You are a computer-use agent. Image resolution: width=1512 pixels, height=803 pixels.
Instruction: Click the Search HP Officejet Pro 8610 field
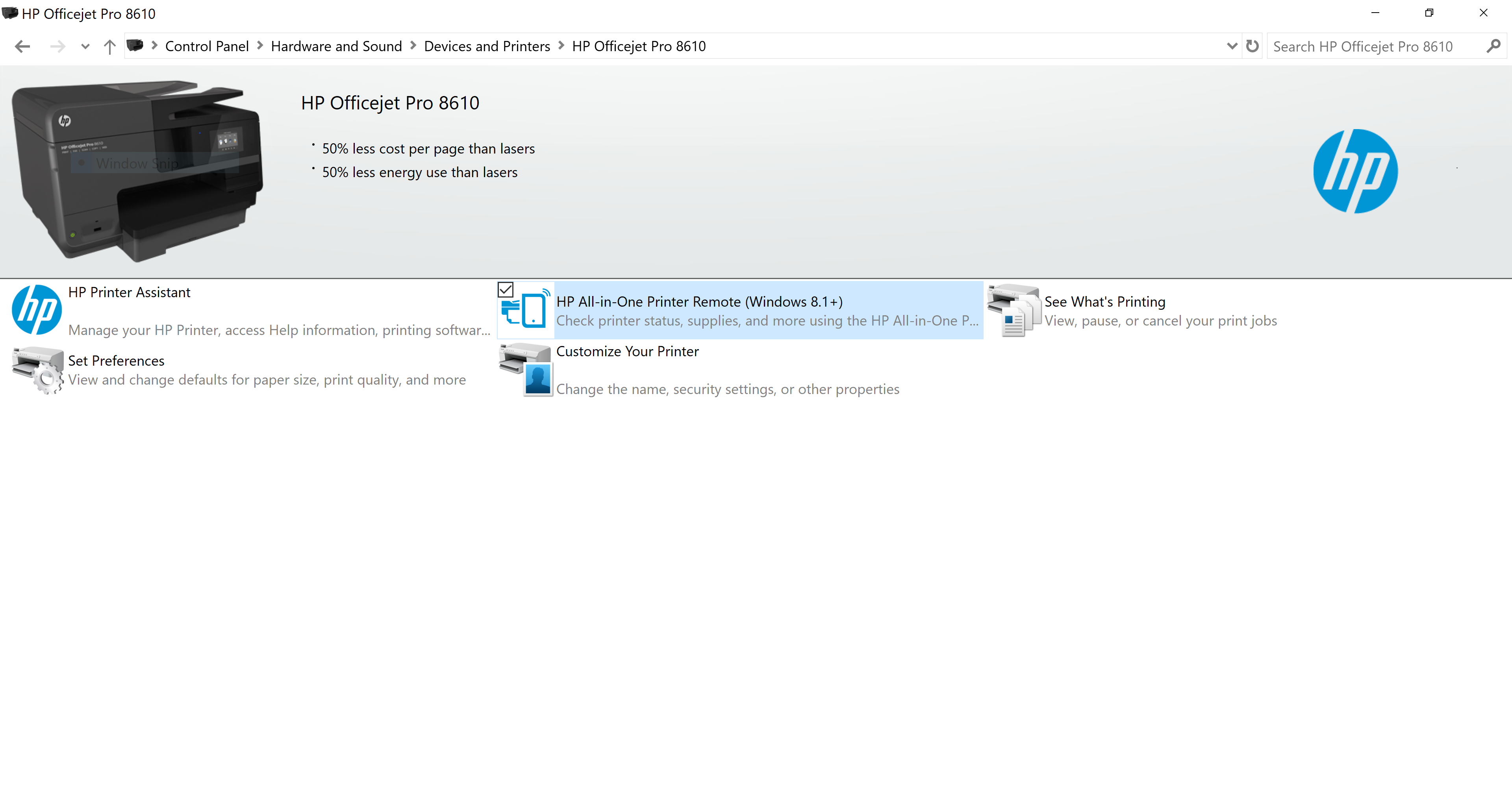(x=1373, y=46)
